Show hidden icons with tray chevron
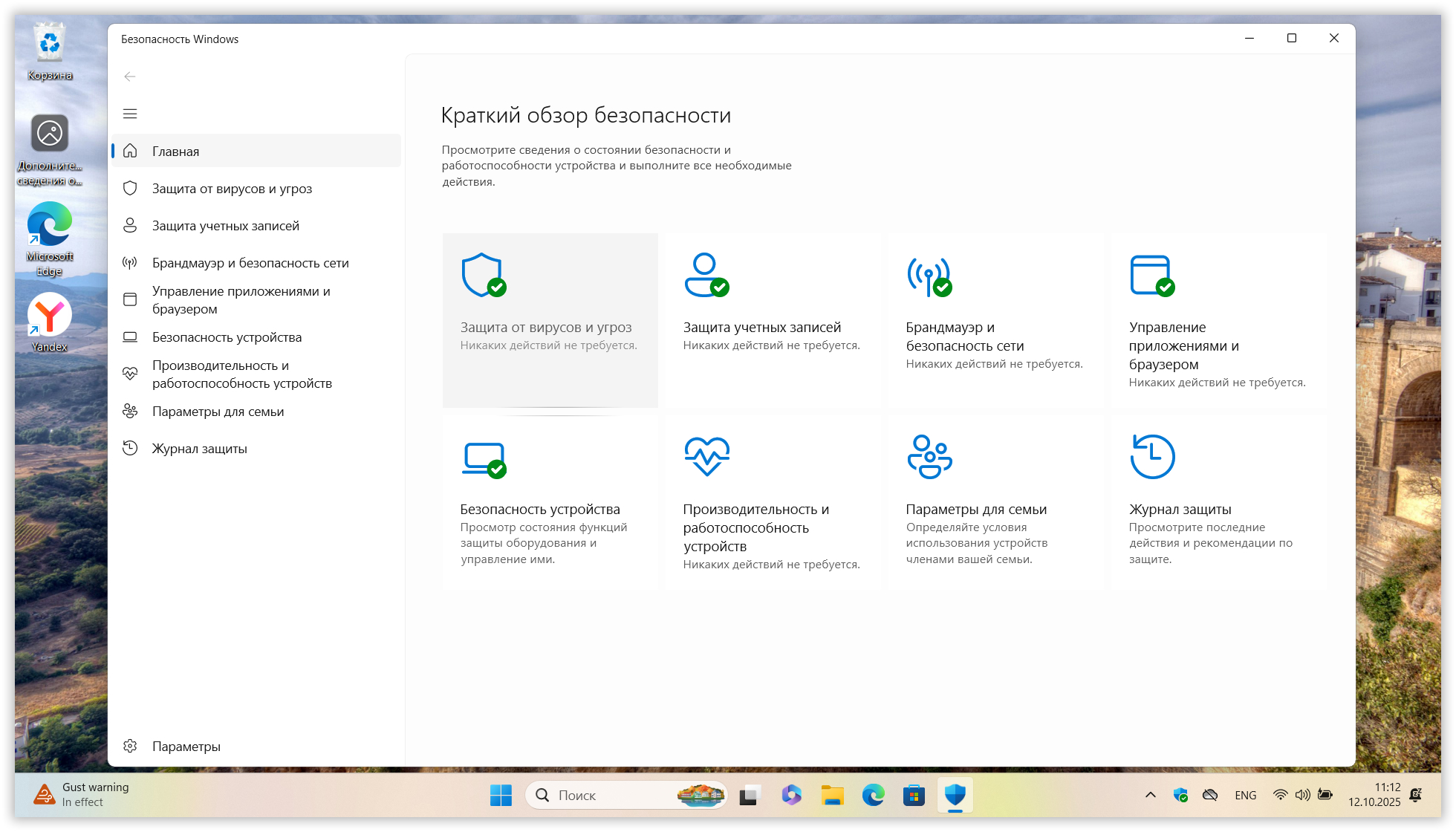The width and height of the screenshot is (1456, 832). 1150,795
